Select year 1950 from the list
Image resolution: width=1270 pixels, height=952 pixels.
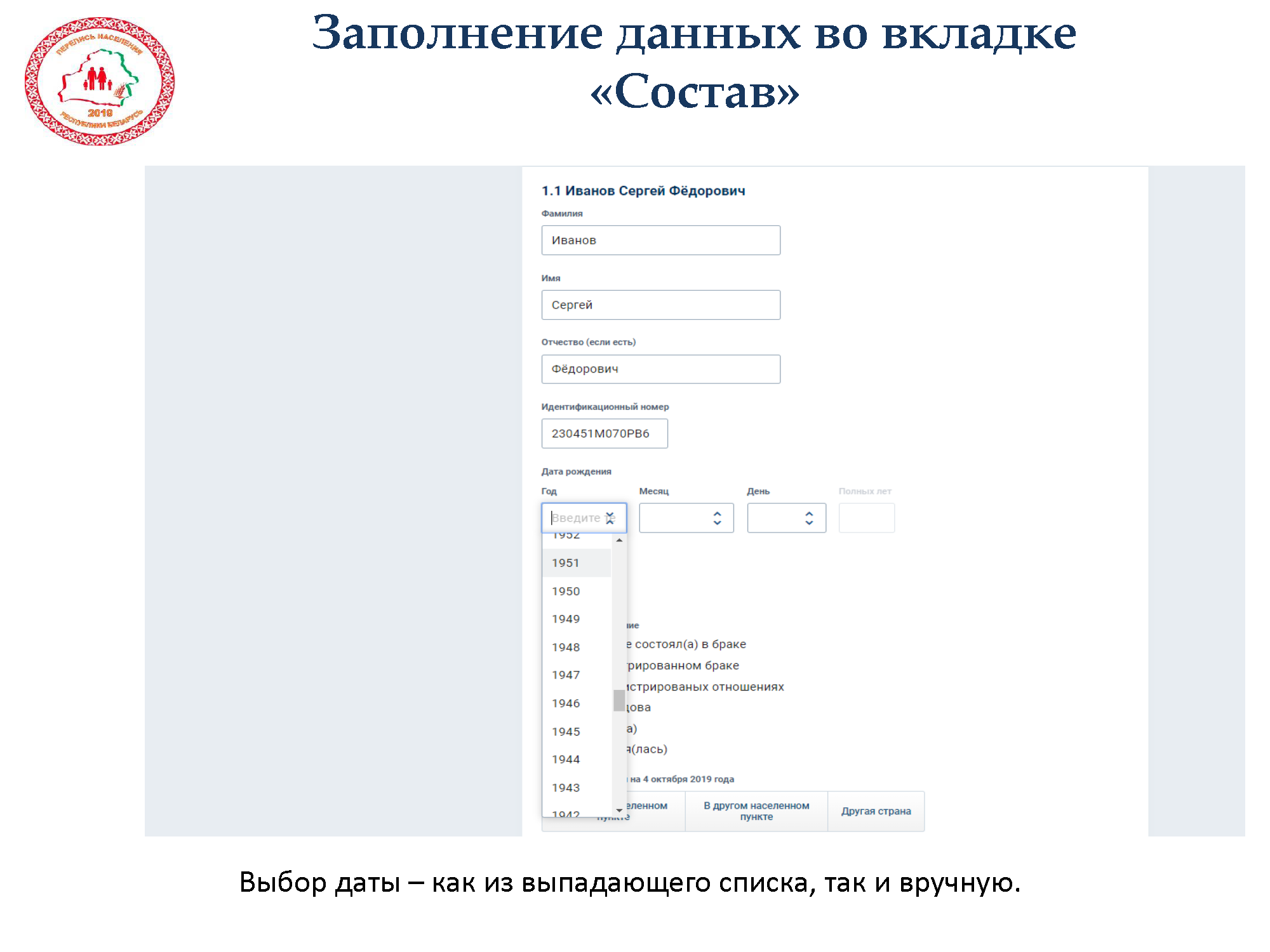(x=577, y=592)
